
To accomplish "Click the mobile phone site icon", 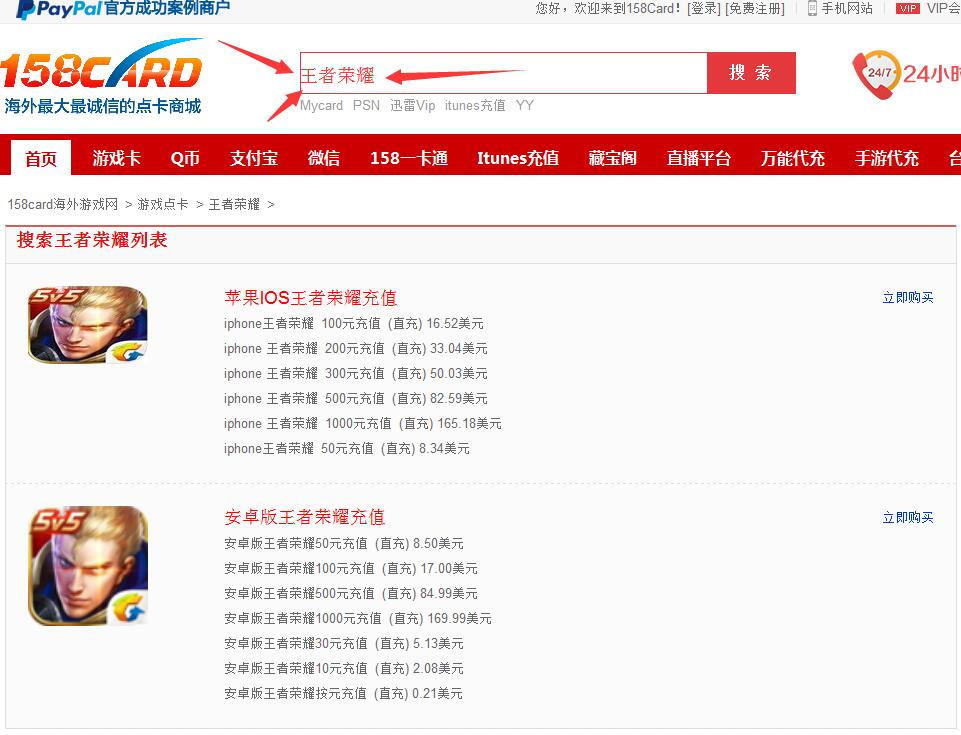I will (x=812, y=9).
